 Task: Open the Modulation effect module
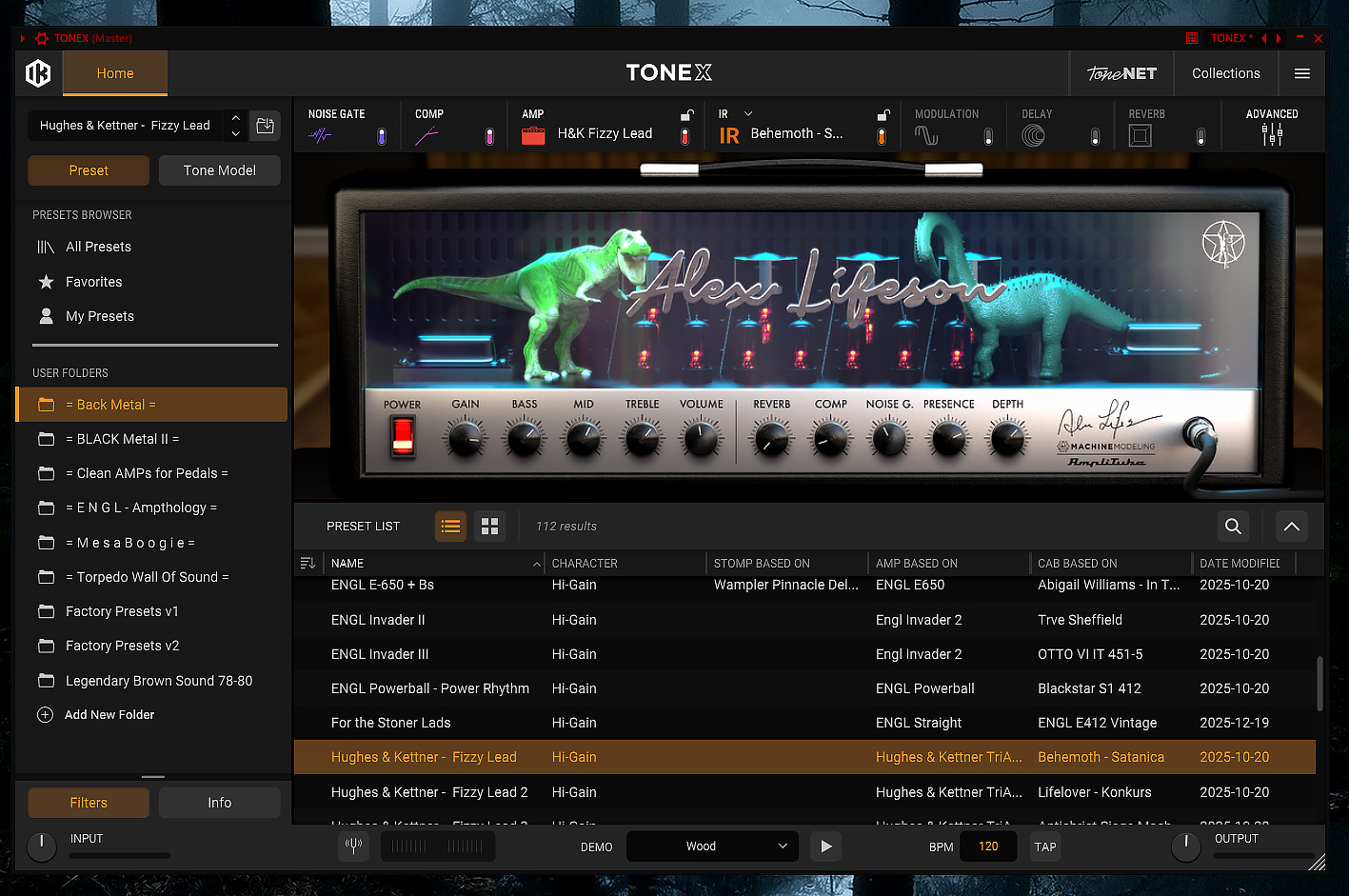pyautogui.click(x=926, y=135)
